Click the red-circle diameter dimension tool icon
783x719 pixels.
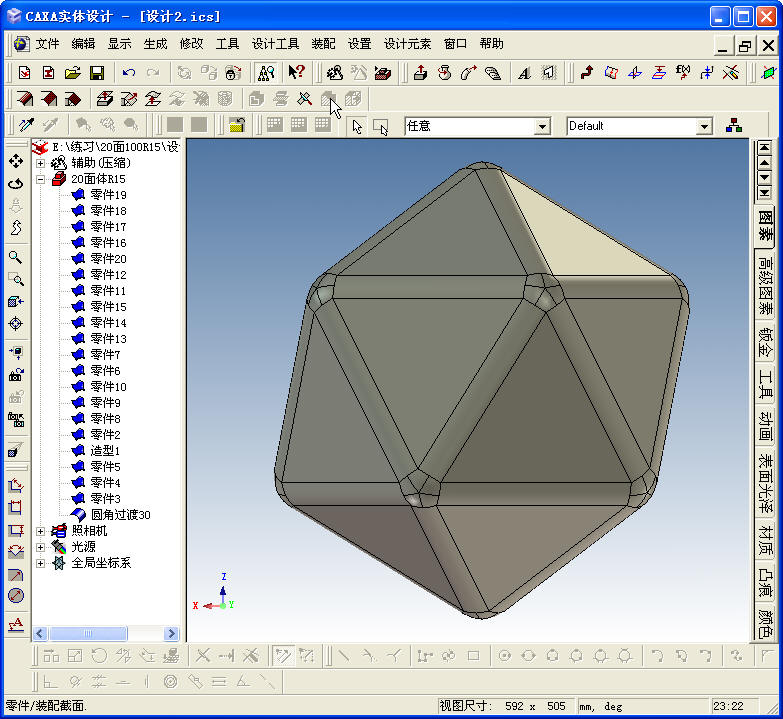[15, 596]
